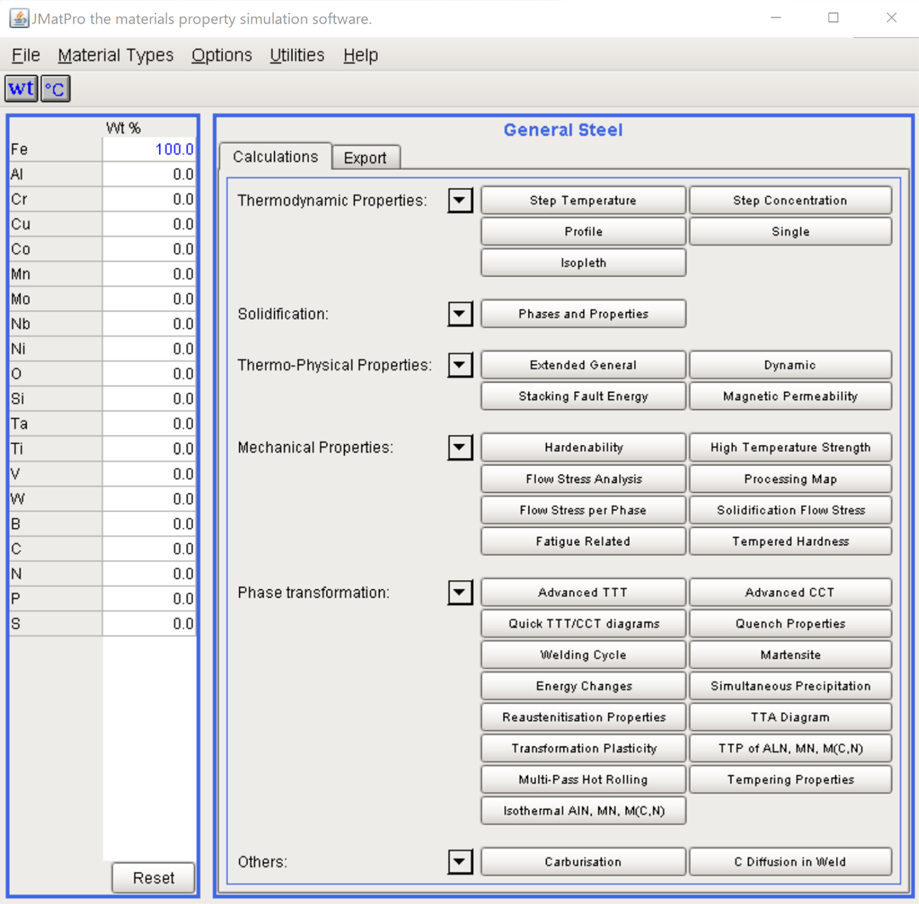Screen dimensions: 919x904
Task: Open the File menu
Action: pyautogui.click(x=26, y=55)
